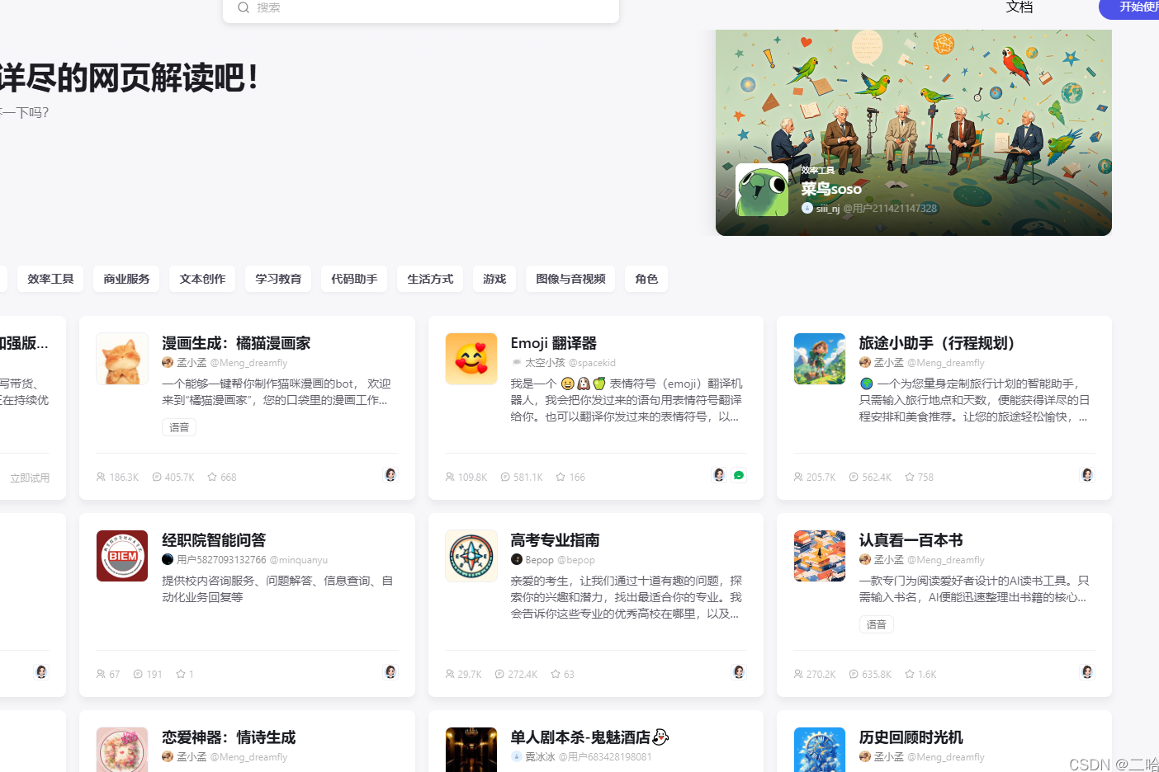Click the green WeChat icon on Emoji 翻译器 card
This screenshot has height=772, width=1159.
coord(738,475)
